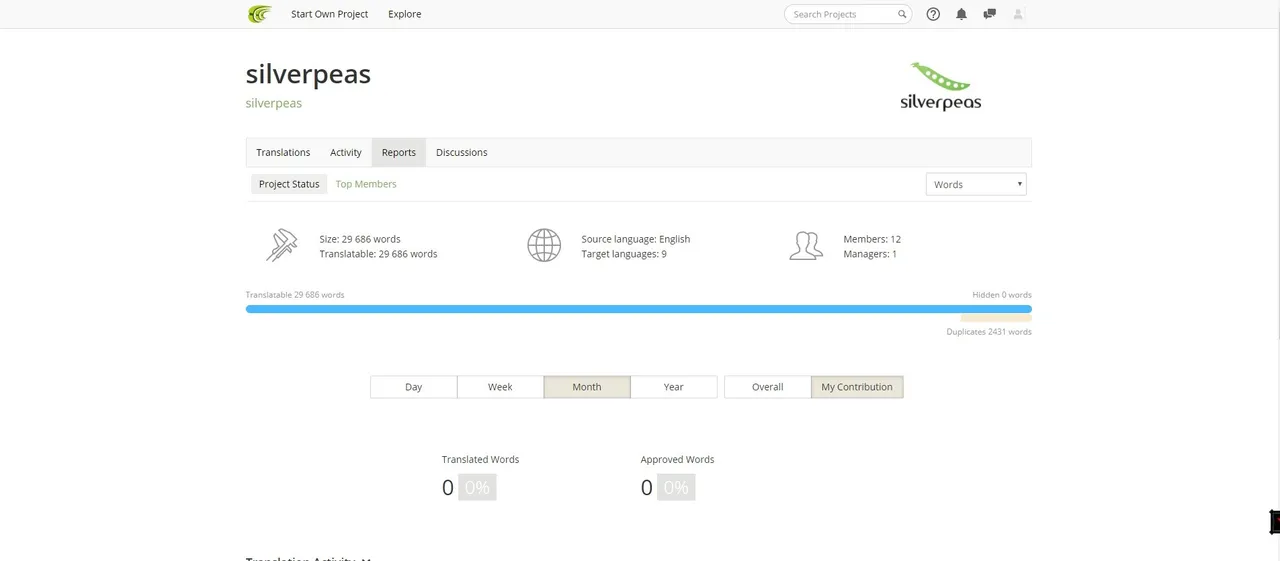Click the "Members: 12" text
The image size is (1280, 561).
click(x=872, y=239)
